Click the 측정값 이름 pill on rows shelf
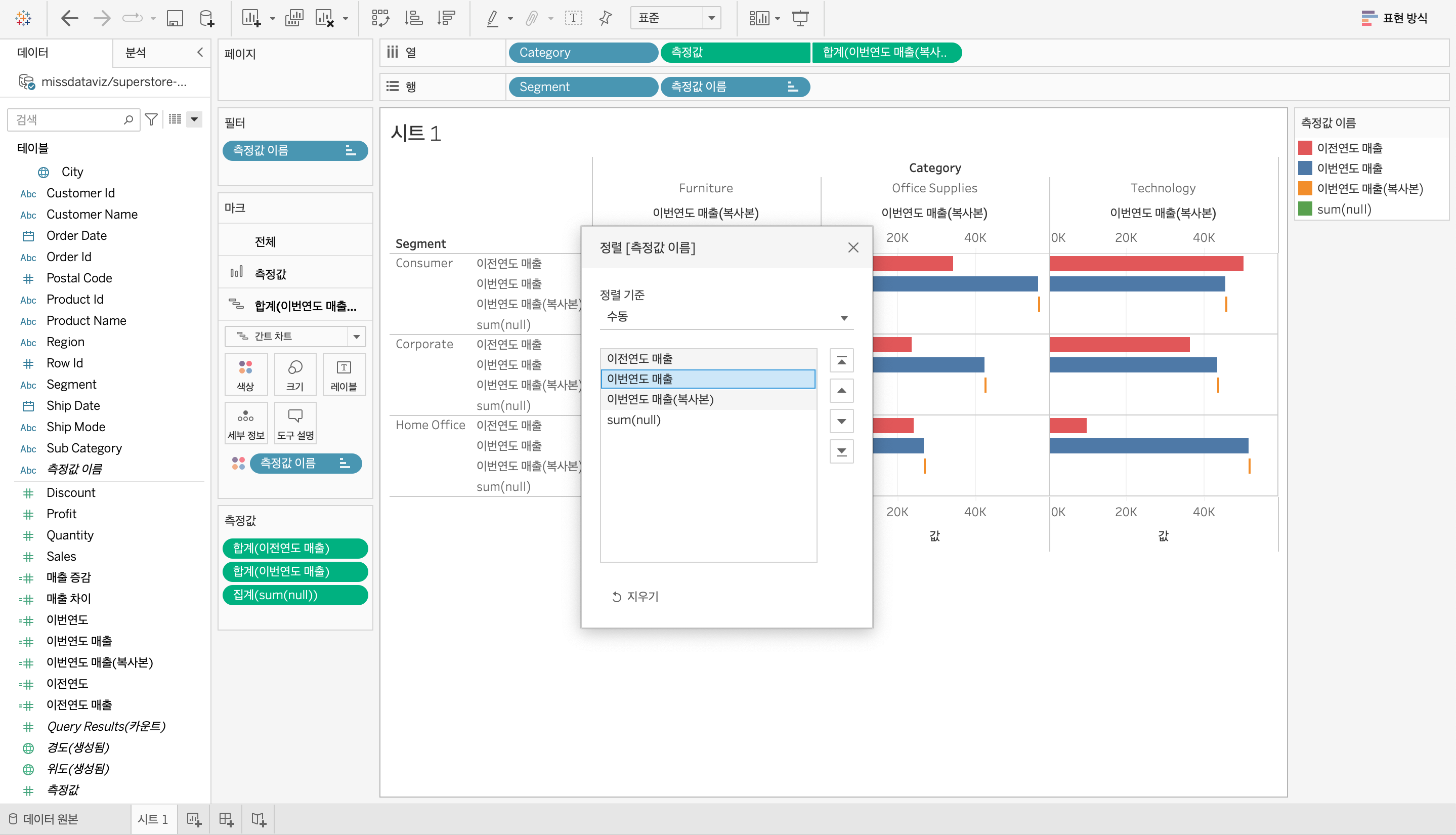 [x=735, y=87]
